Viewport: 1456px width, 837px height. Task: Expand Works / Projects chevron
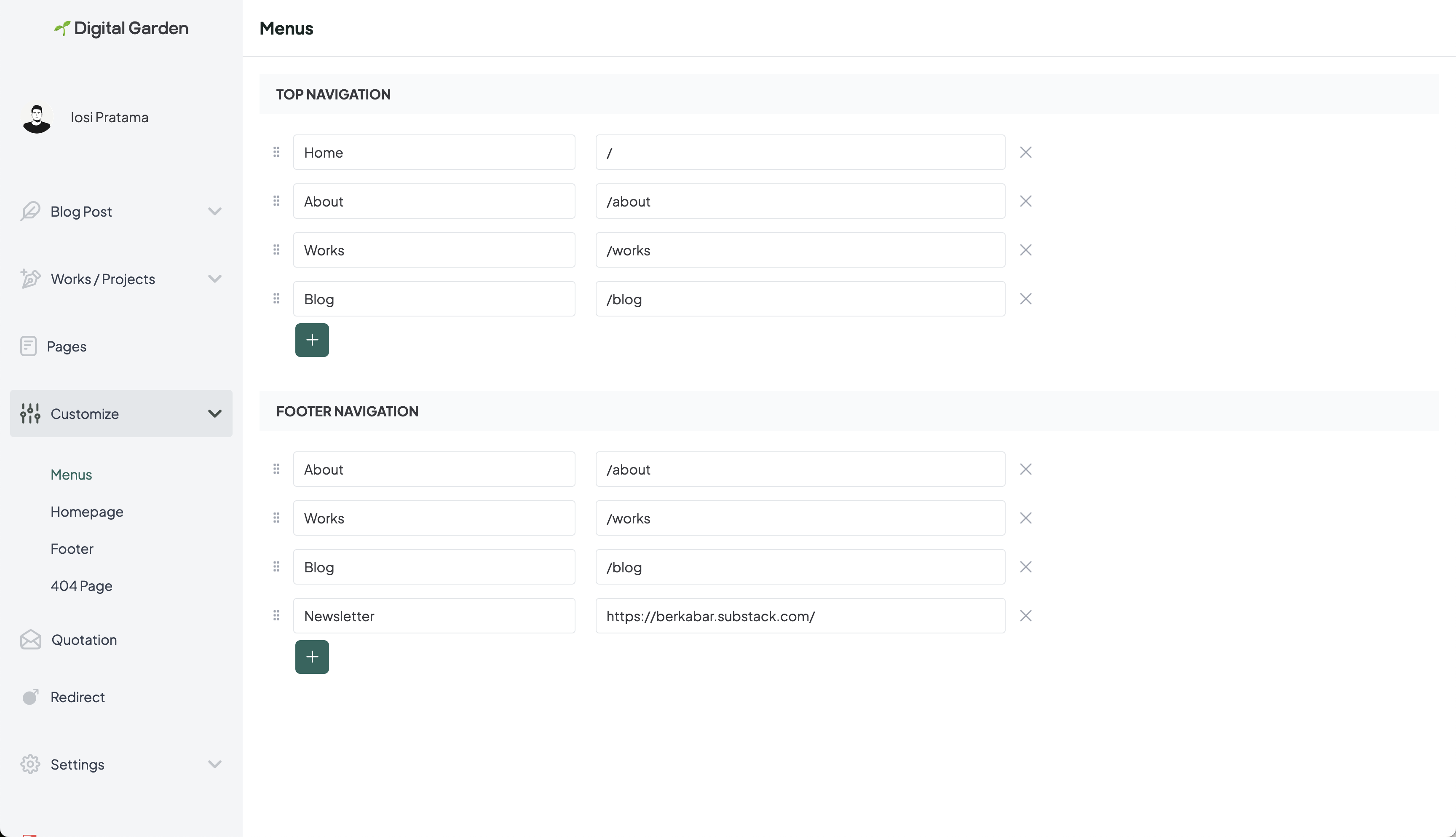click(x=214, y=279)
